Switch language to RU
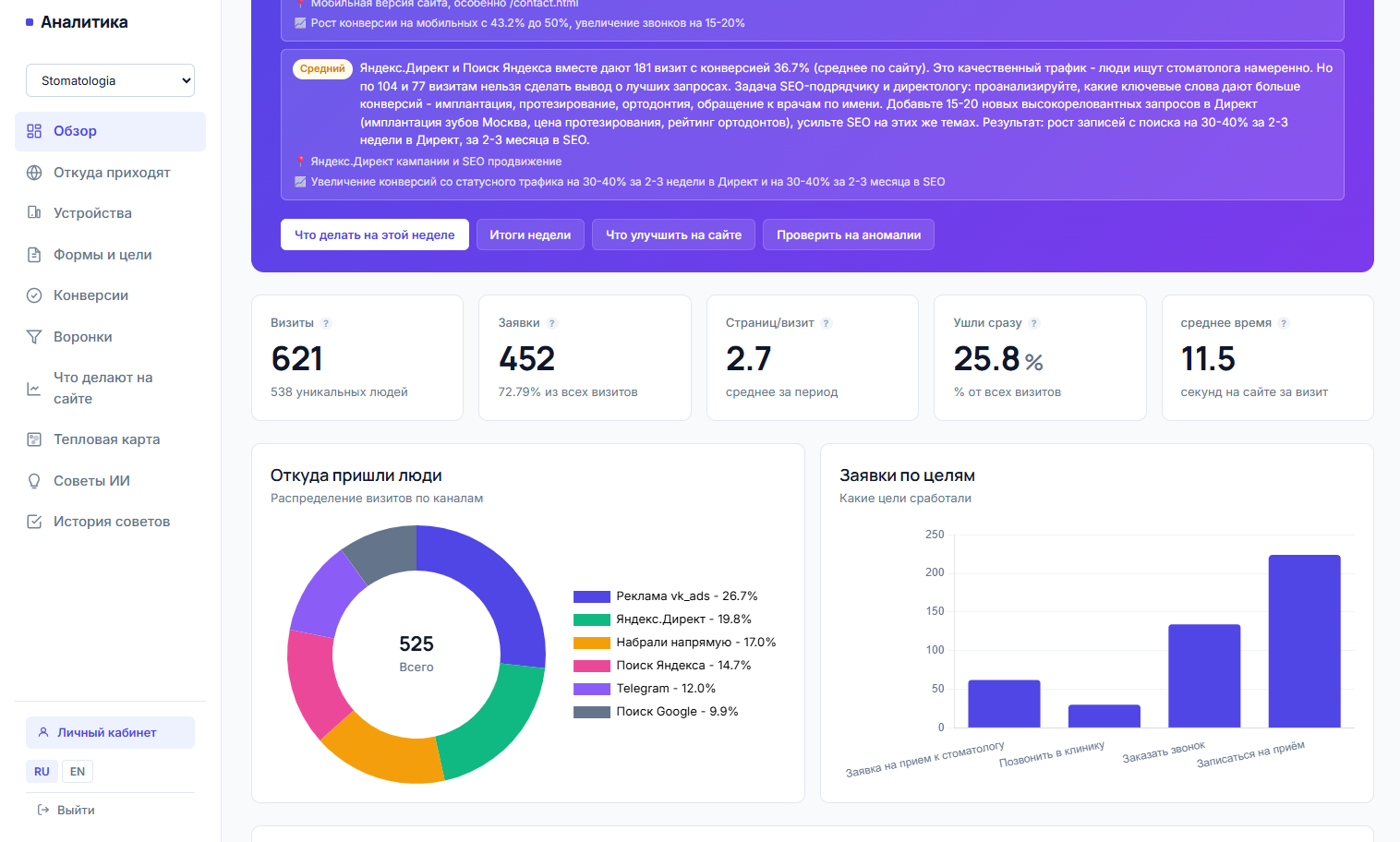 (42, 772)
